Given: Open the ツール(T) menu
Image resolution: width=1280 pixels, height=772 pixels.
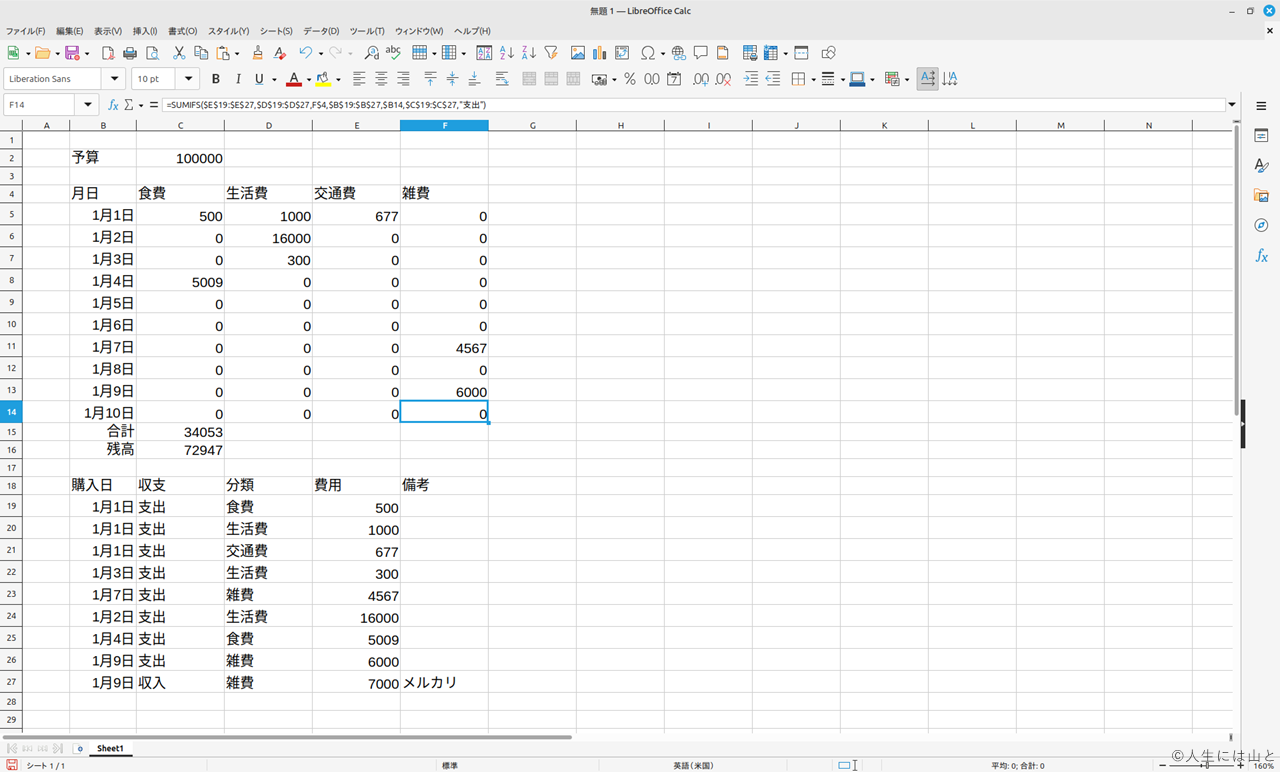Looking at the screenshot, I should [x=367, y=31].
